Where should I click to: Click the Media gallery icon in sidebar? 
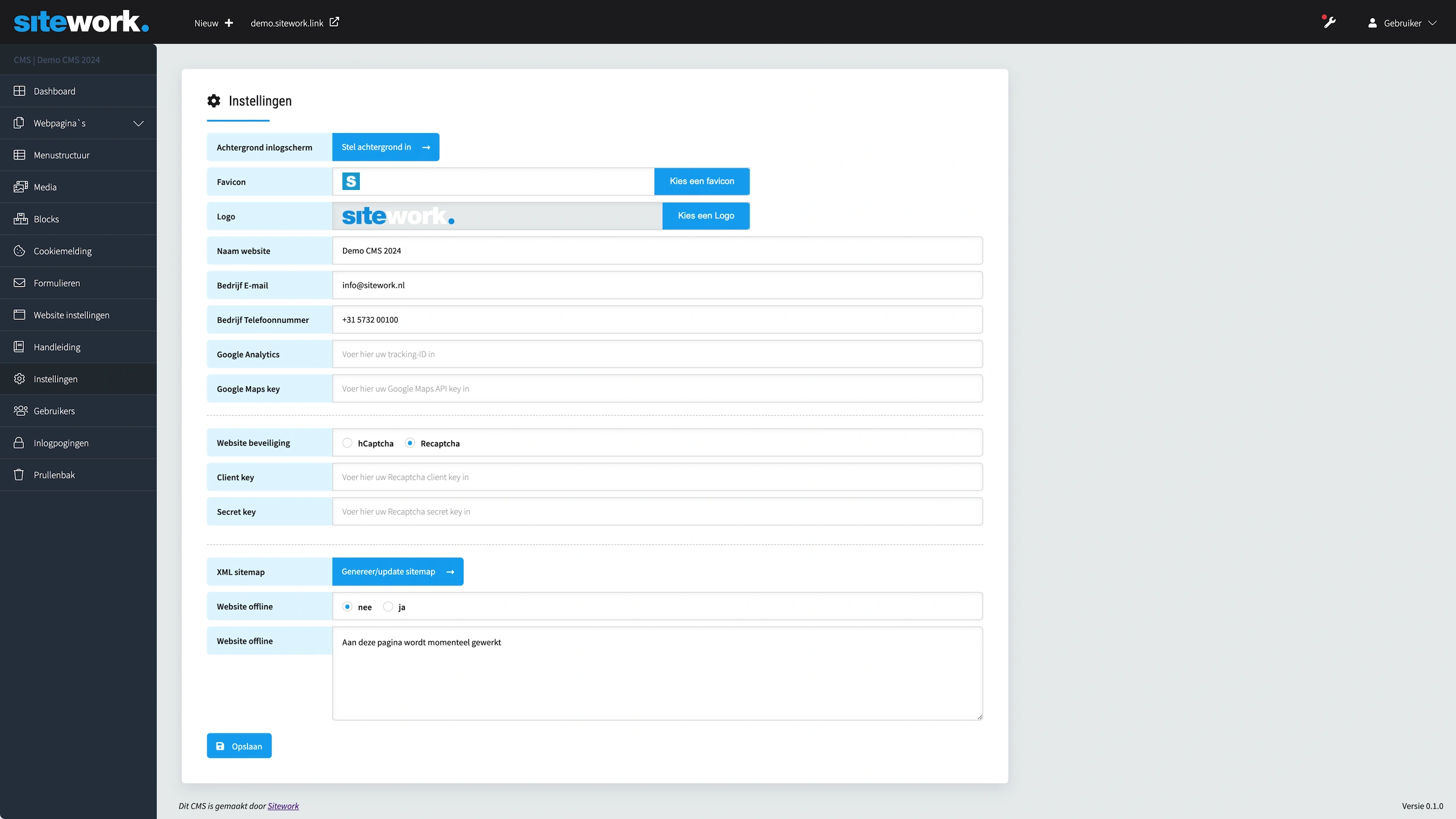click(20, 187)
